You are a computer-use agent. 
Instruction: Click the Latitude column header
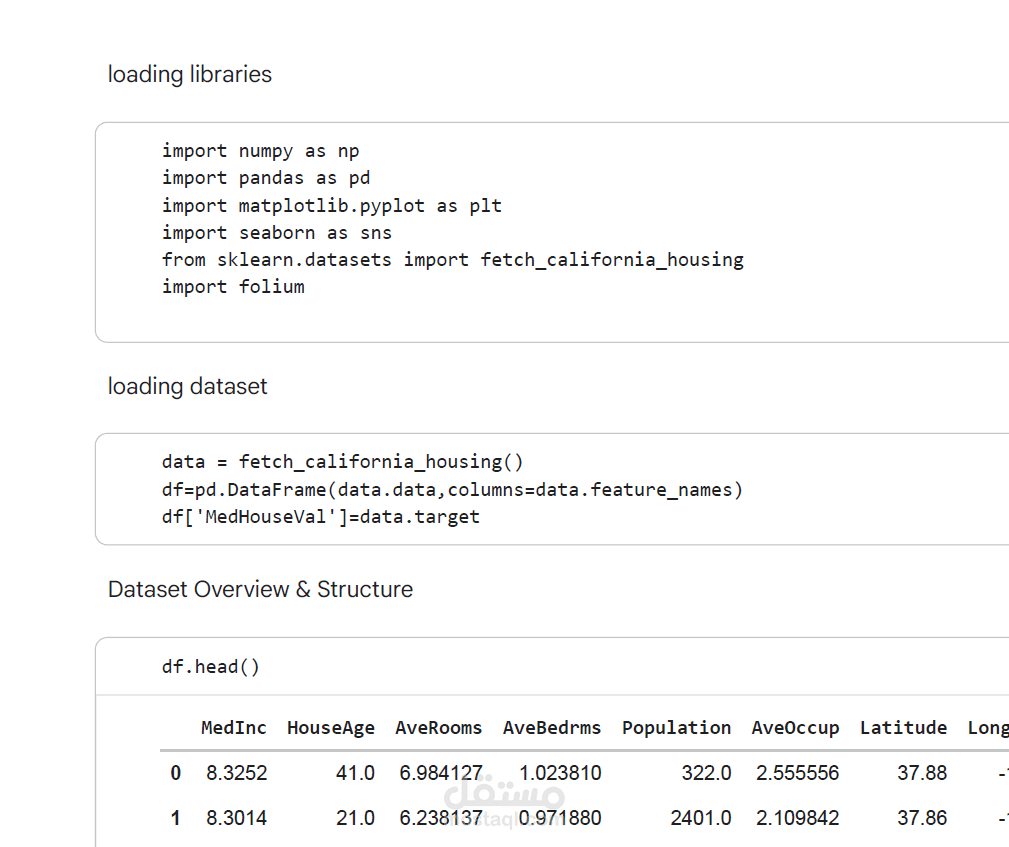[x=903, y=727]
